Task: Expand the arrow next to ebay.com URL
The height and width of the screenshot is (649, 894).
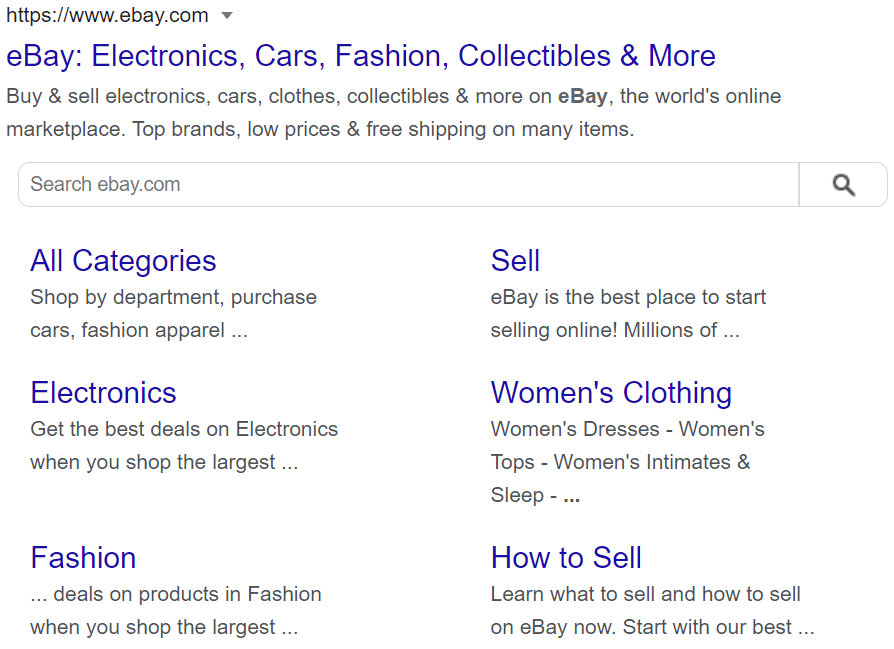Action: [x=227, y=15]
